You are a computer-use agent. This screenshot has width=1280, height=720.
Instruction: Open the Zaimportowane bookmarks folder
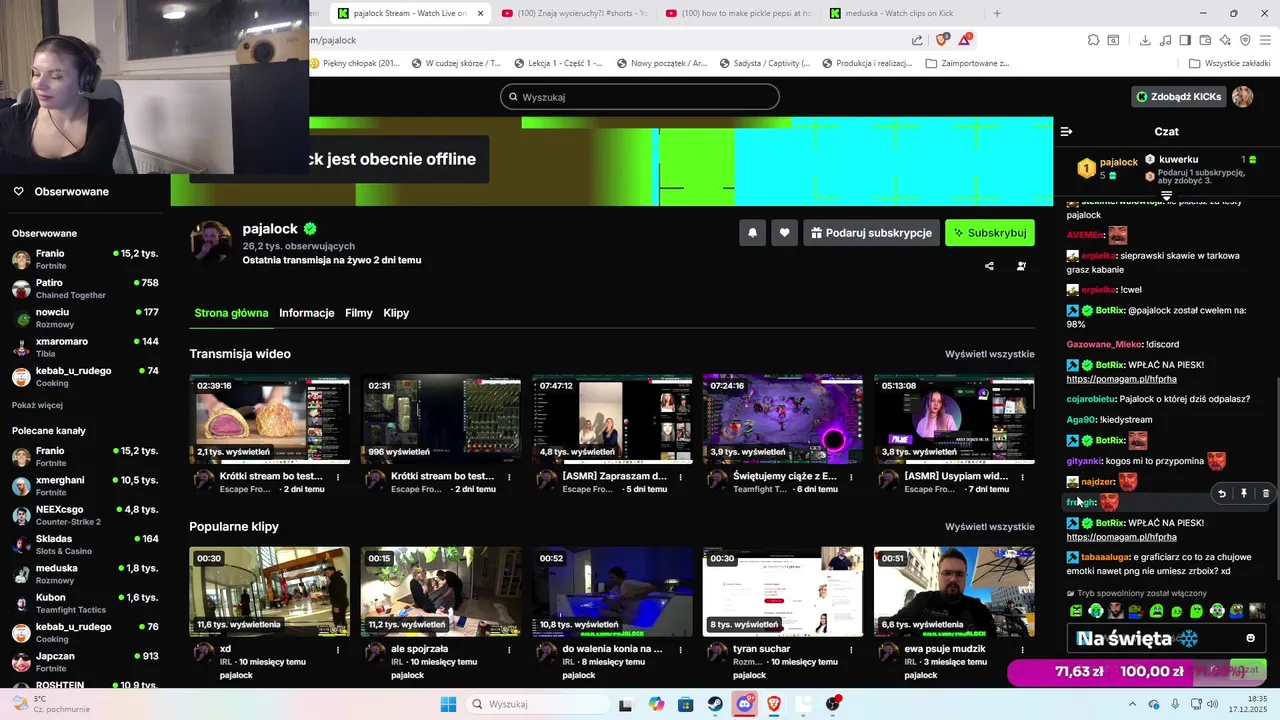click(x=967, y=63)
